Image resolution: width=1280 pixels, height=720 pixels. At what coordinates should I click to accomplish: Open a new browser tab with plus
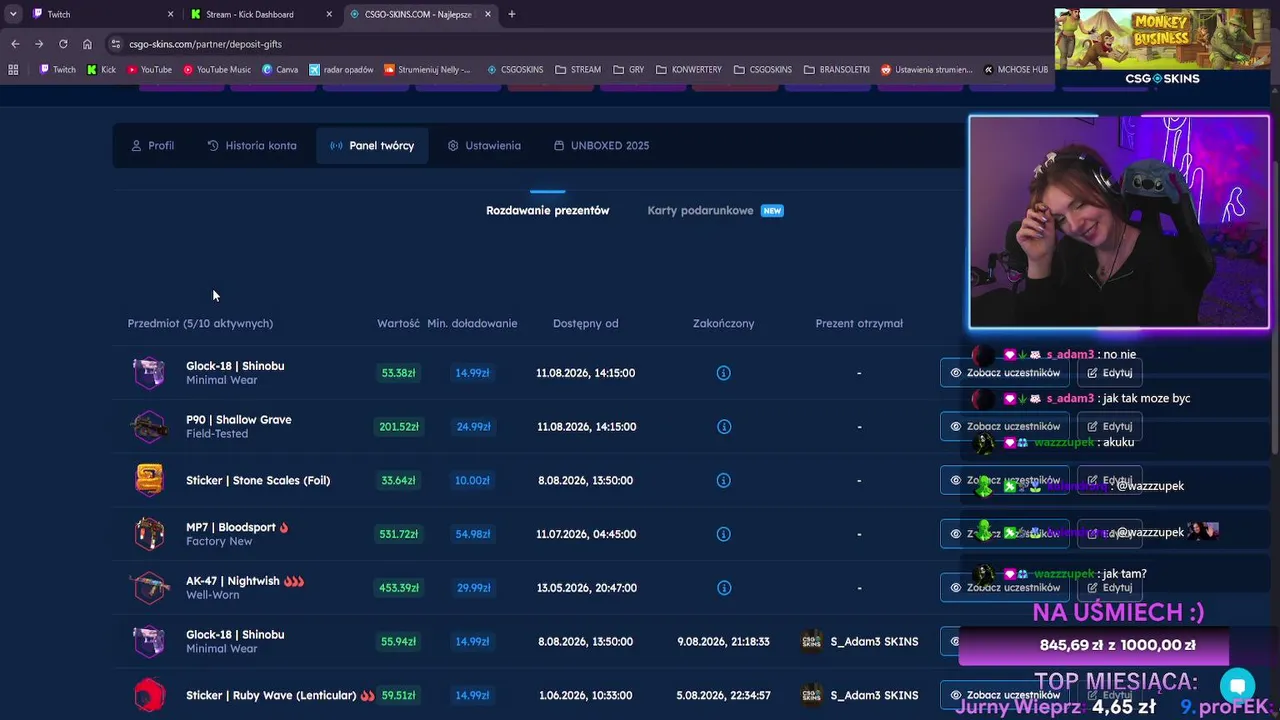(512, 14)
